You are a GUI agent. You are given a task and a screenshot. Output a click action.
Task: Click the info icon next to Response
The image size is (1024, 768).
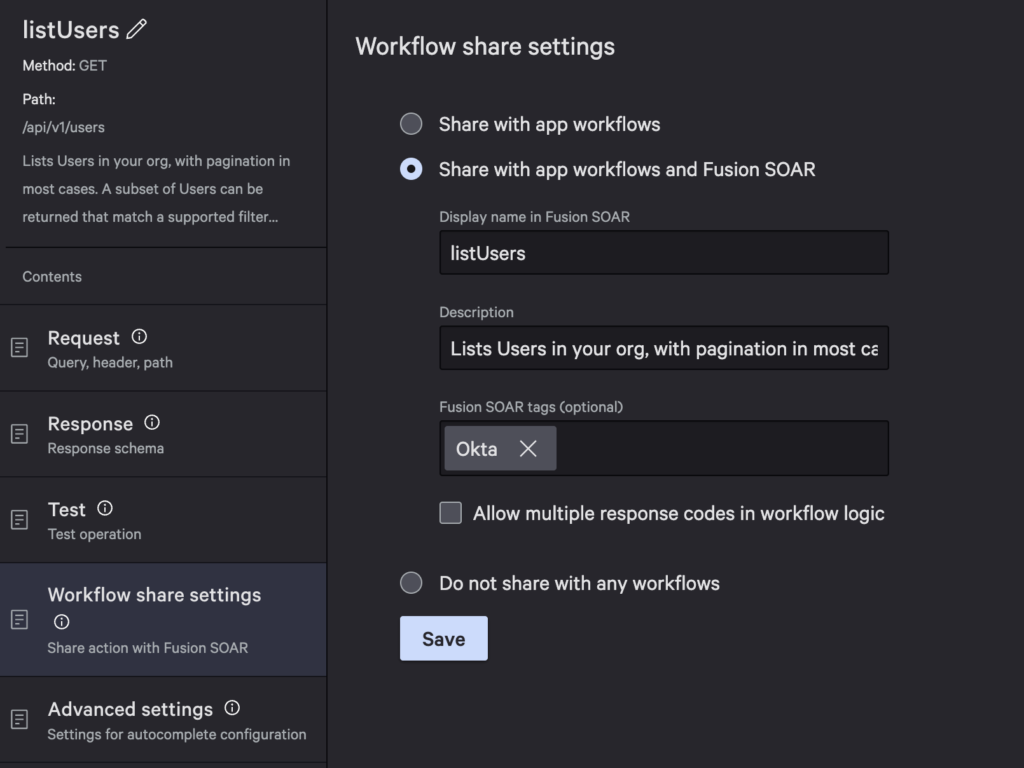click(x=152, y=423)
